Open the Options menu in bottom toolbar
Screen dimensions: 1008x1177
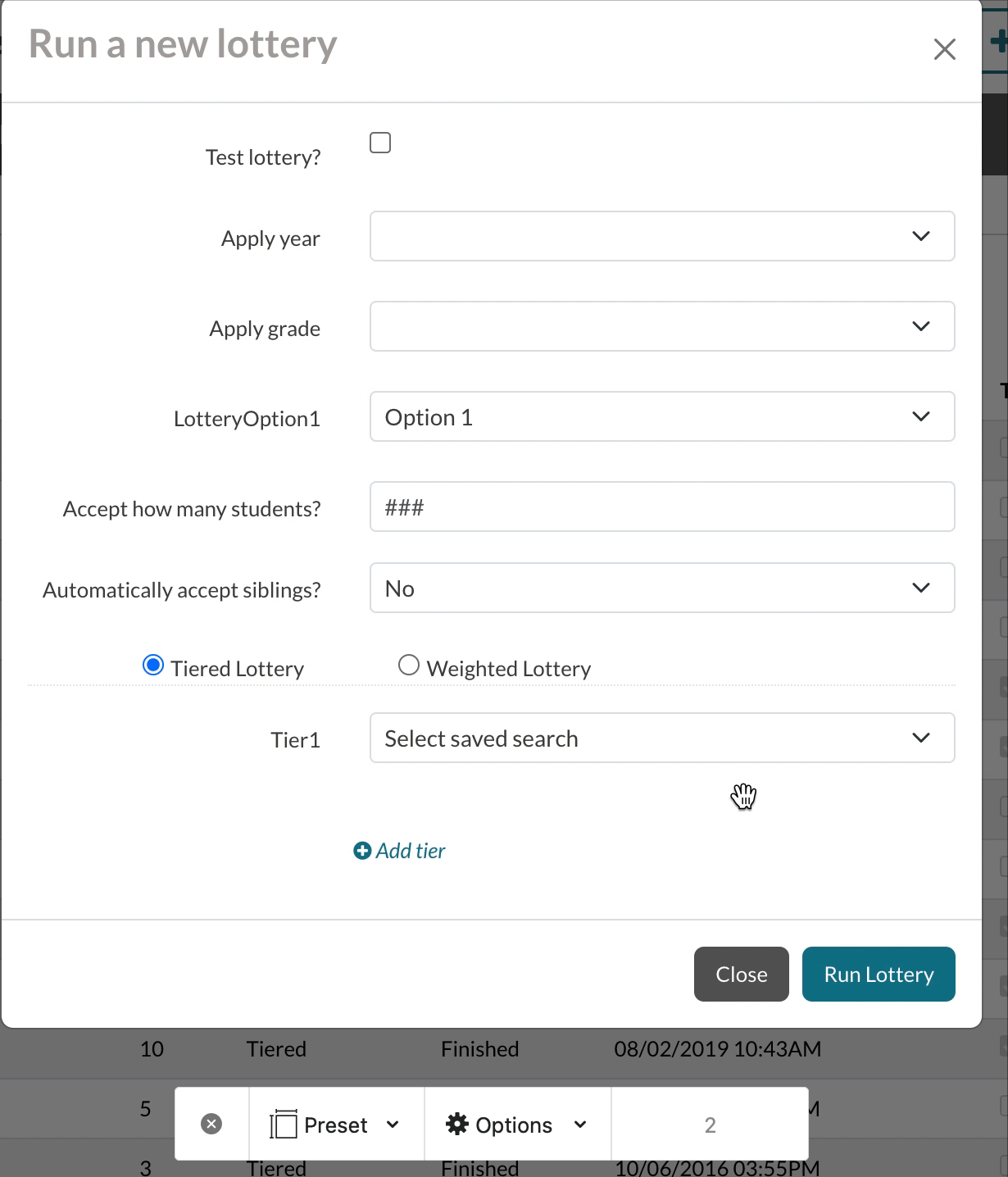(x=516, y=1124)
